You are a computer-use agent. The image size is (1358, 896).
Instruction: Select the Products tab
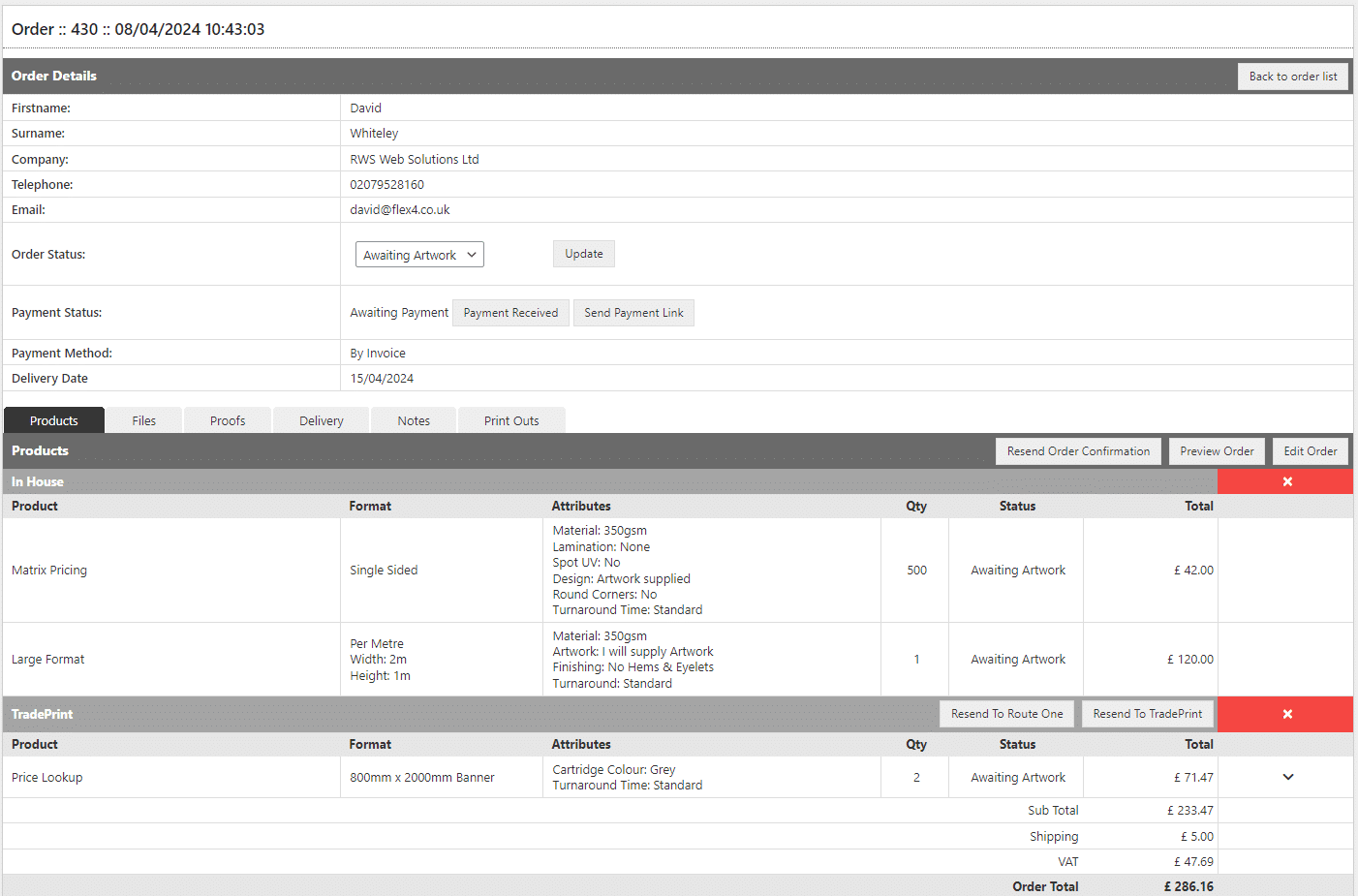point(54,420)
